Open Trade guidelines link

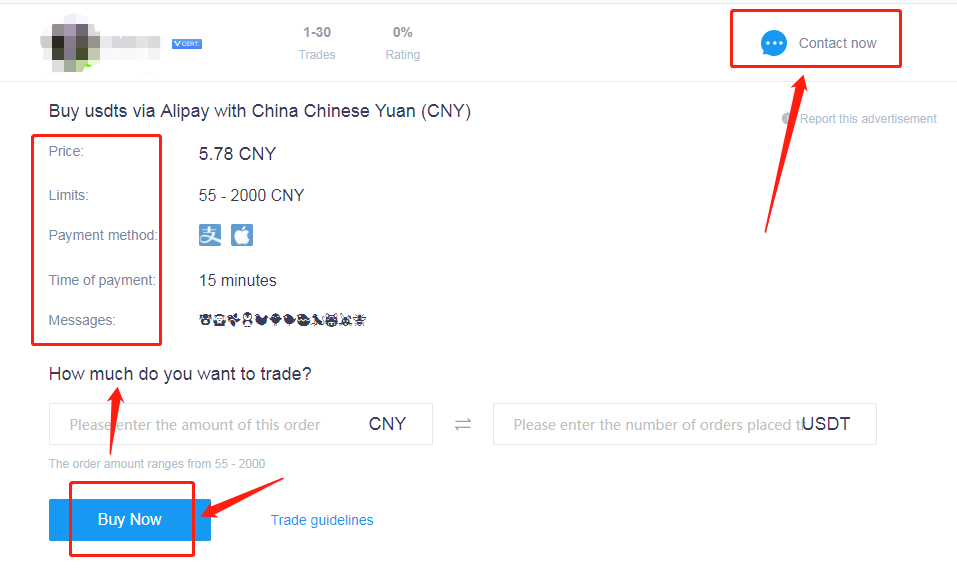click(322, 520)
